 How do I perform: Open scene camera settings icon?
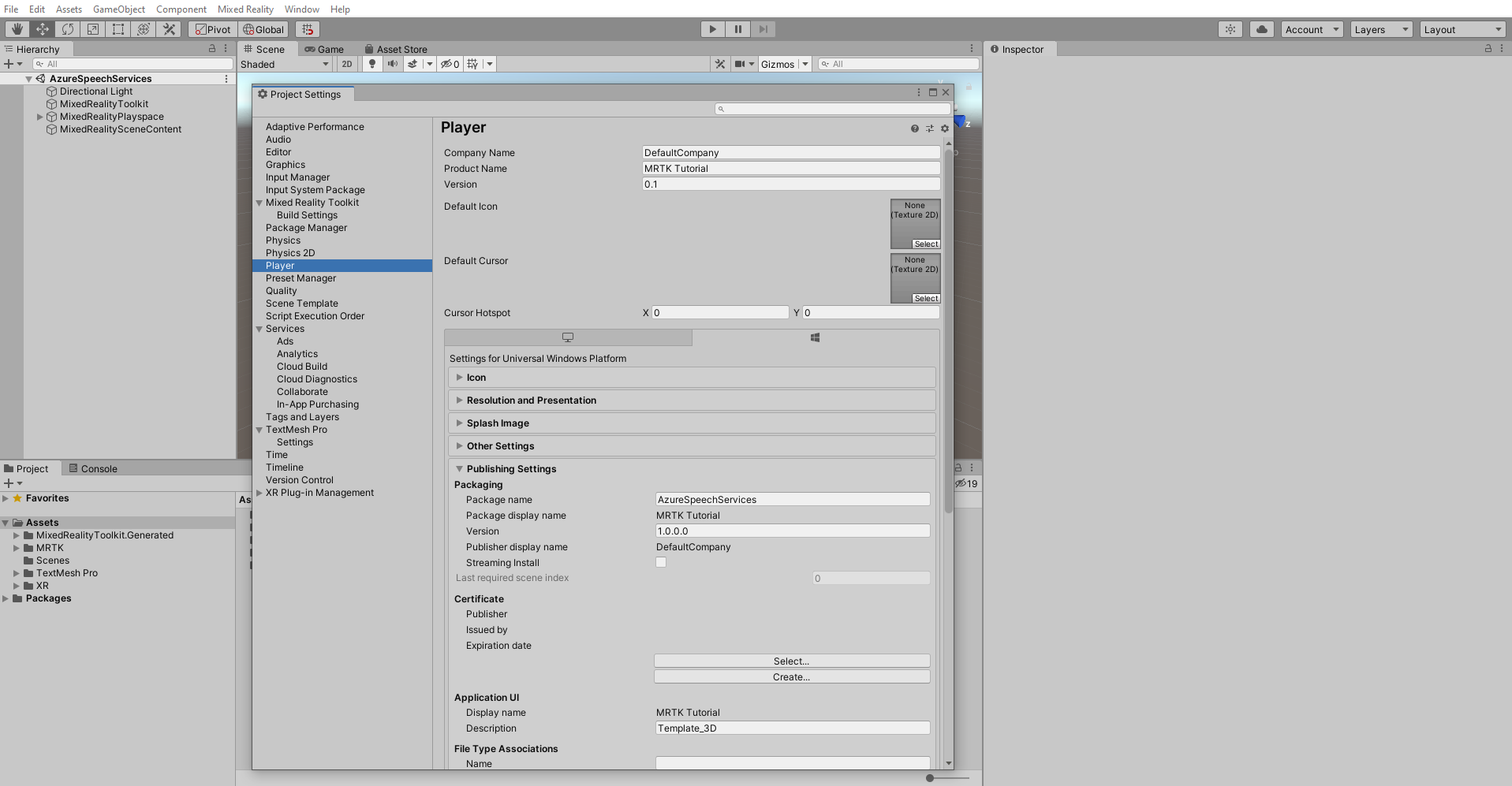[x=740, y=64]
